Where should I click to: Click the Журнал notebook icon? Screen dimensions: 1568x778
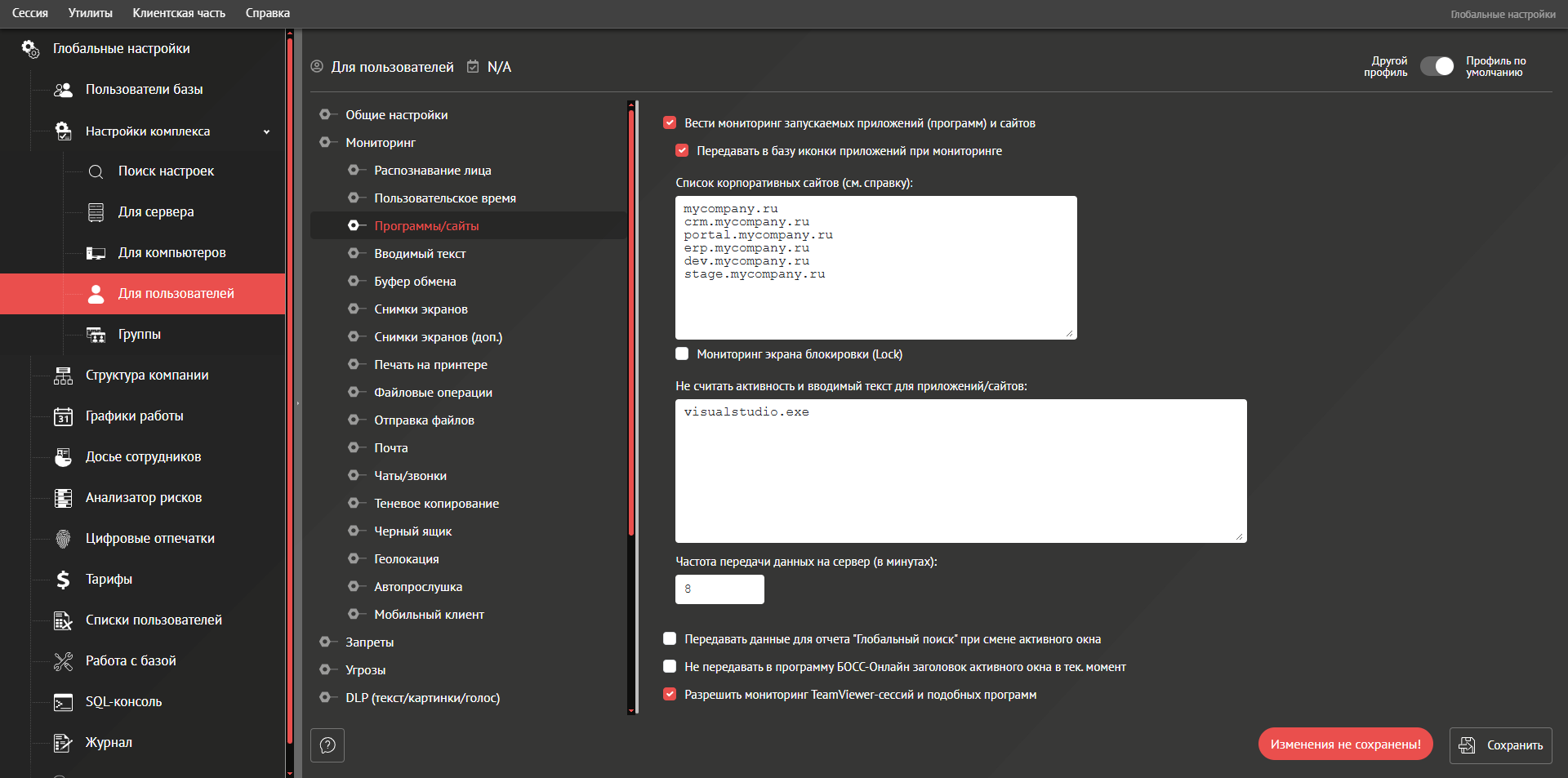coord(63,743)
